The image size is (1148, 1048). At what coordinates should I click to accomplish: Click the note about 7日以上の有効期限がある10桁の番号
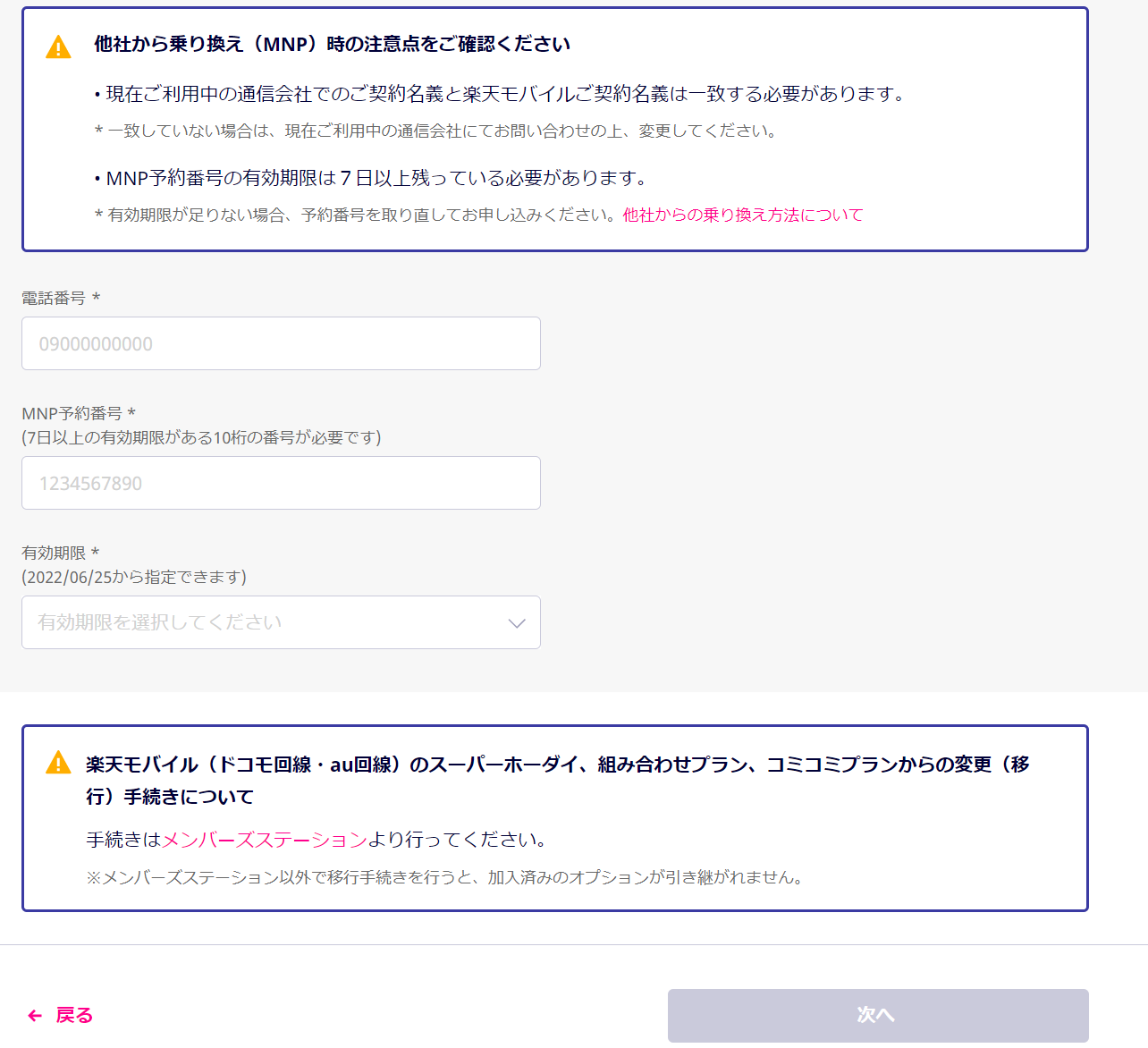[201, 437]
